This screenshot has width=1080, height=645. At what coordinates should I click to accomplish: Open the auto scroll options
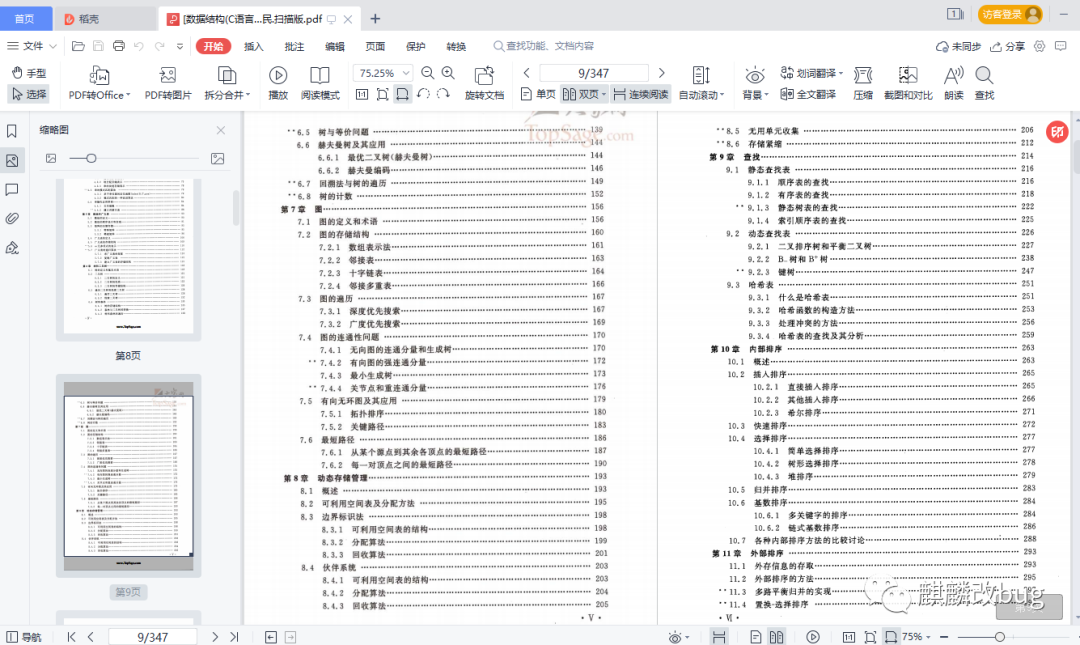coord(701,83)
